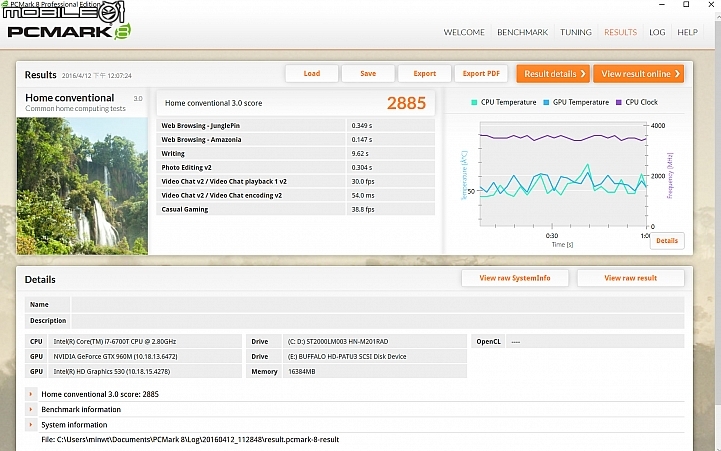Click the score value 2885
The height and width of the screenshot is (451, 721).
tap(406, 103)
